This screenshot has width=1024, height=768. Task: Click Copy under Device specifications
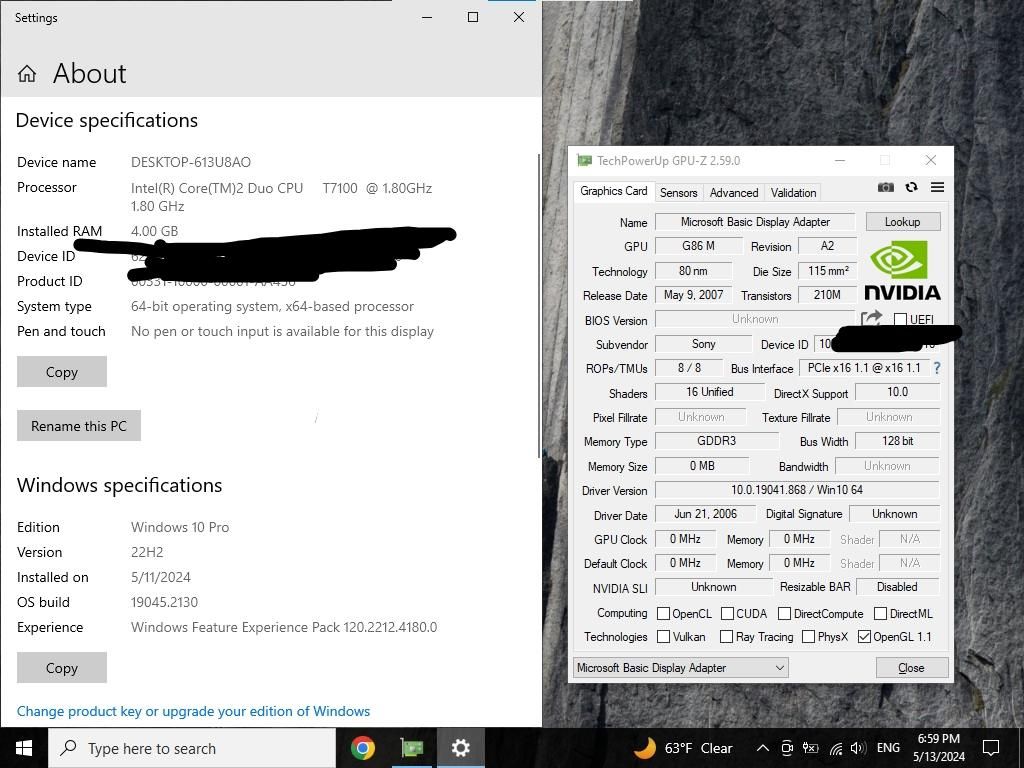tap(62, 372)
